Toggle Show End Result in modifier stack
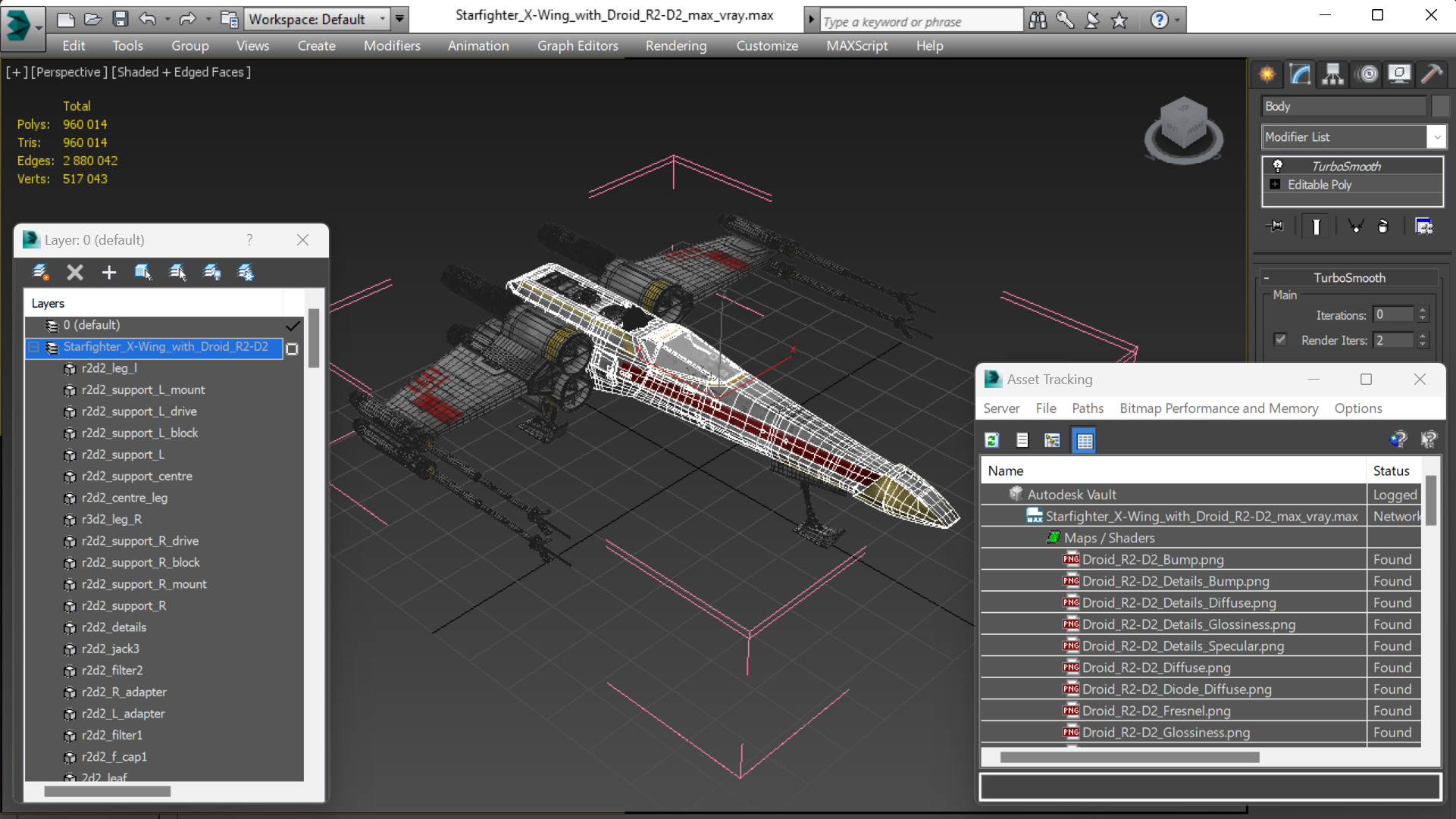The width and height of the screenshot is (1456, 819). point(1317,227)
